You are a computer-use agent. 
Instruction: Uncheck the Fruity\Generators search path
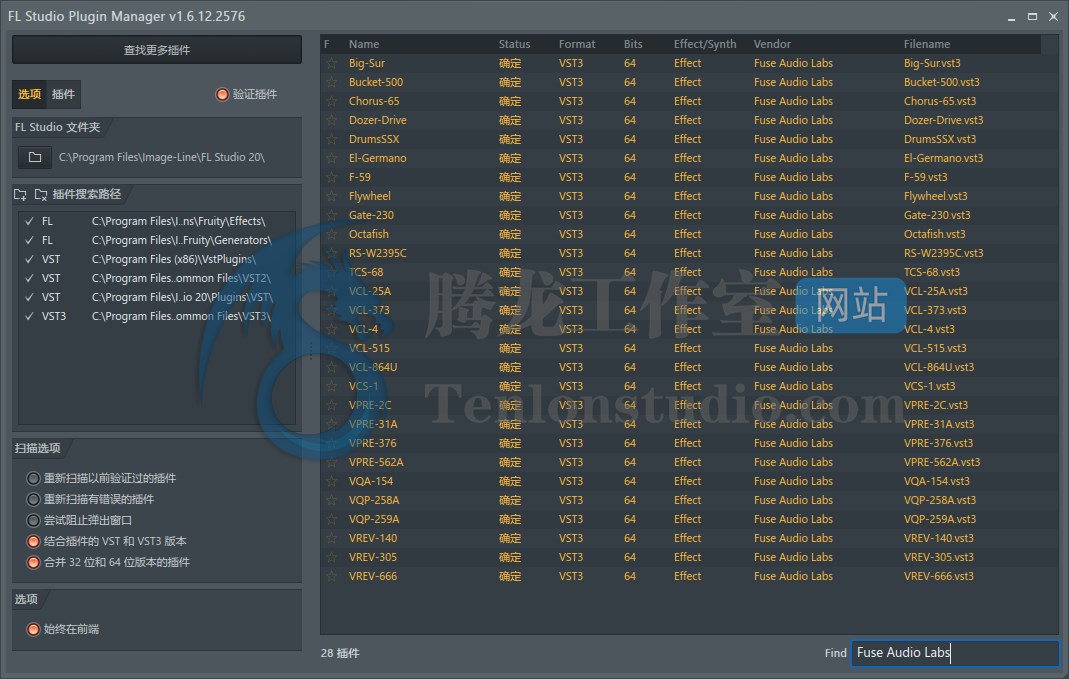click(x=29, y=241)
